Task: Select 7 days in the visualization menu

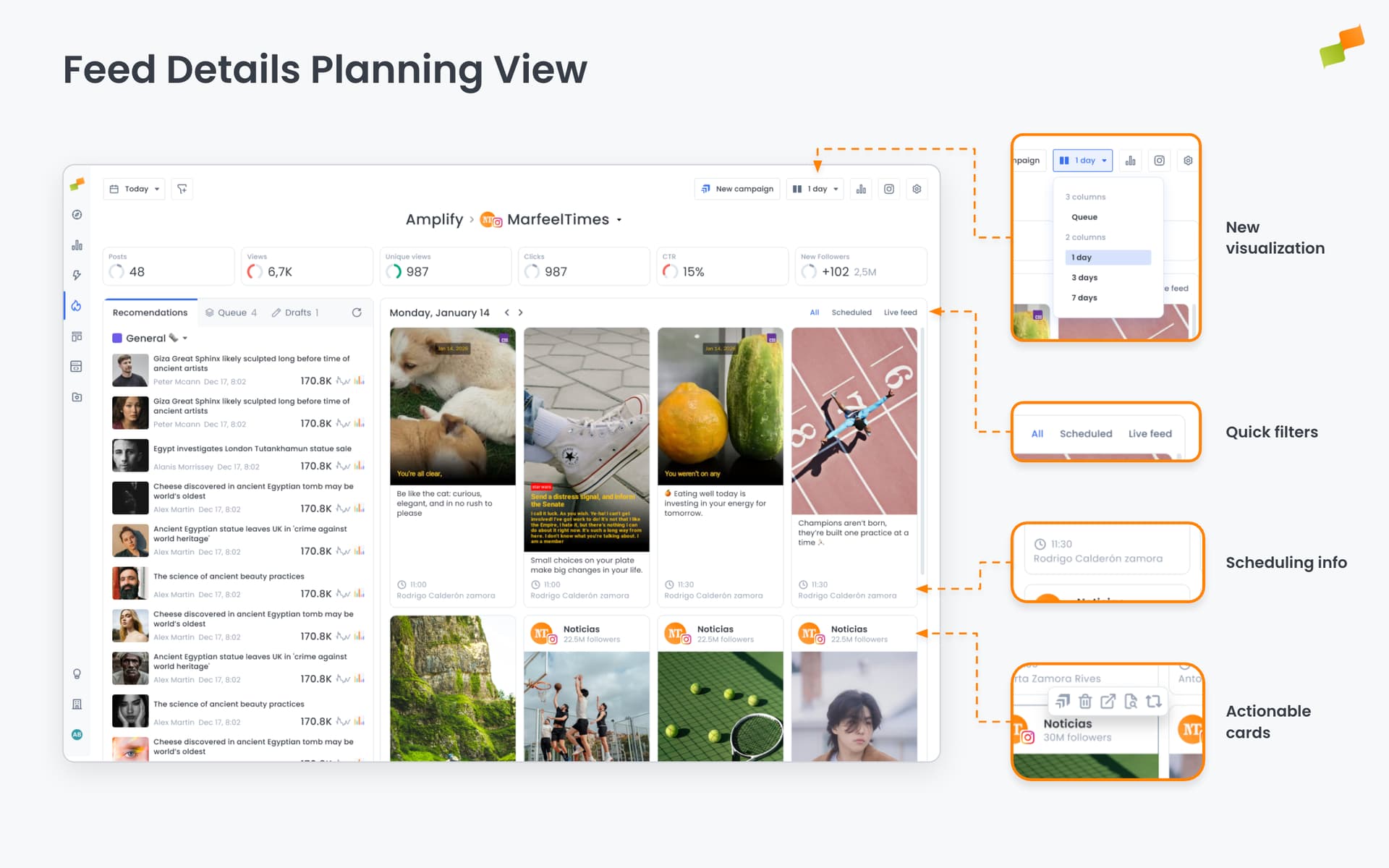Action: [1084, 297]
